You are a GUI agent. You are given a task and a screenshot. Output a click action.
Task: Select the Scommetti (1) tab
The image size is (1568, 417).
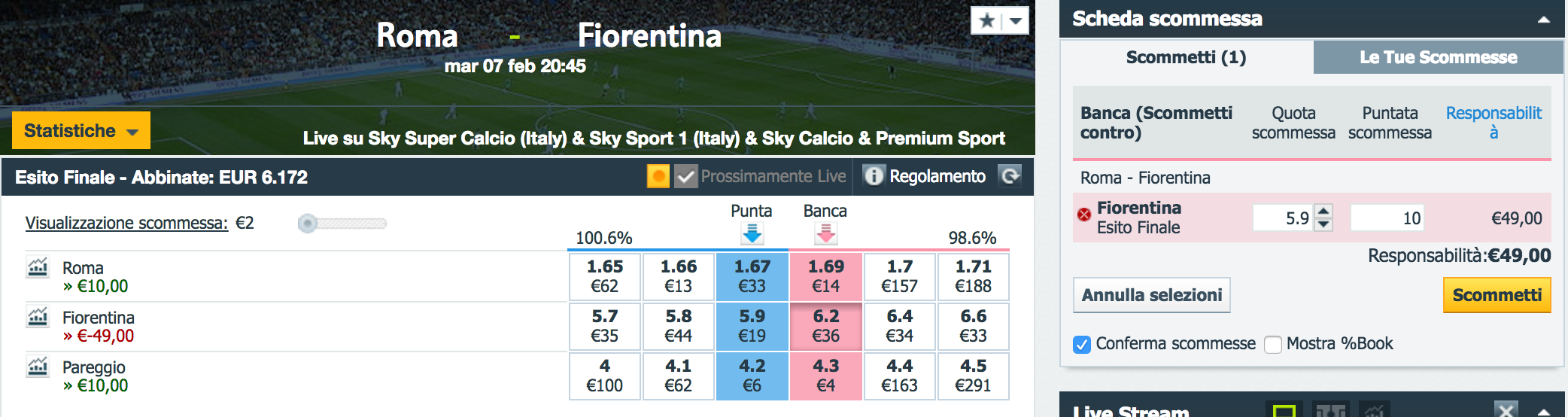[1187, 57]
